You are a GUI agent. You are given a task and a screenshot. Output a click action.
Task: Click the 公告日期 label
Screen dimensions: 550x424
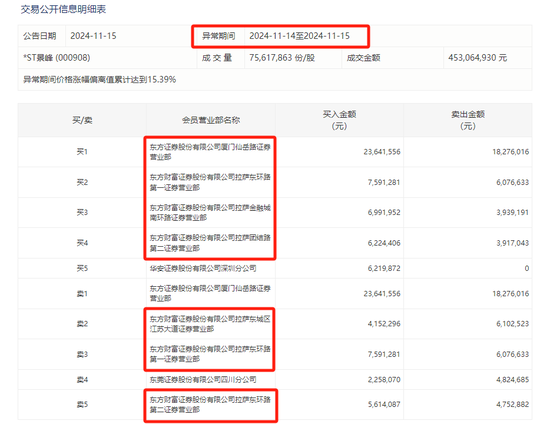tap(40, 36)
